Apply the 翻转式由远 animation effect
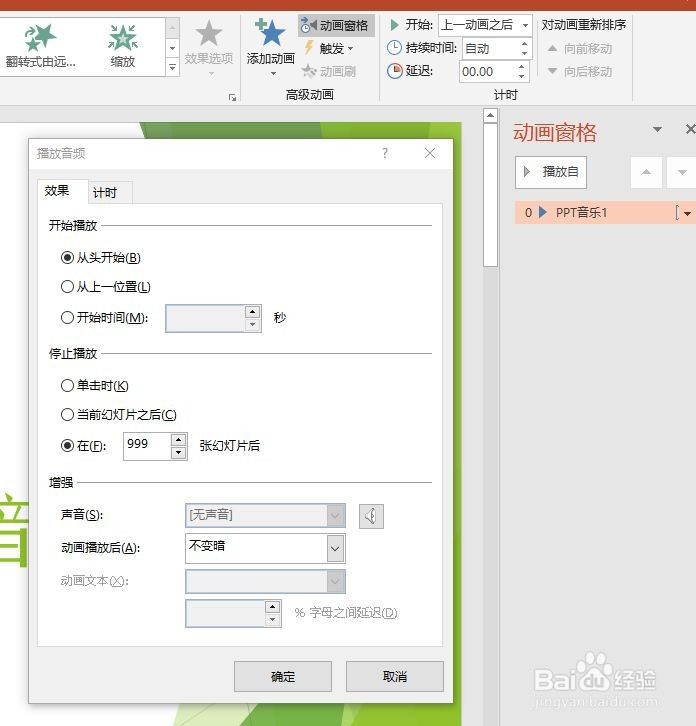Viewport: 696px width, 726px height. point(41,46)
